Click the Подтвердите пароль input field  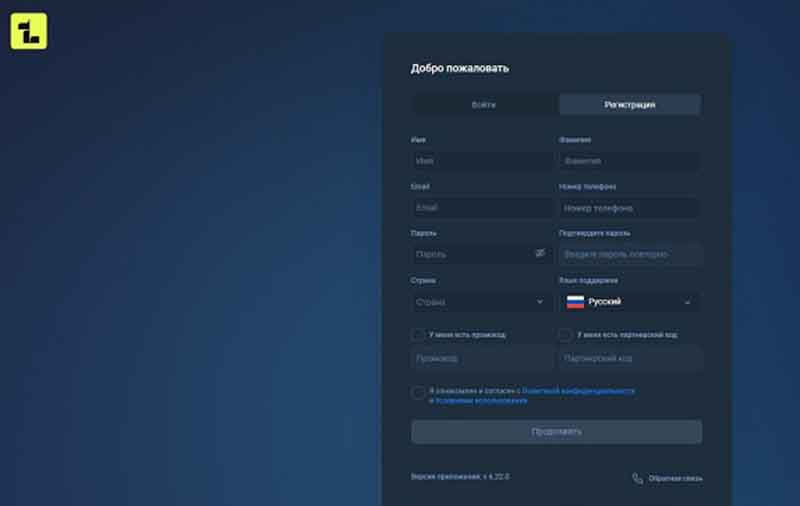(x=629, y=255)
